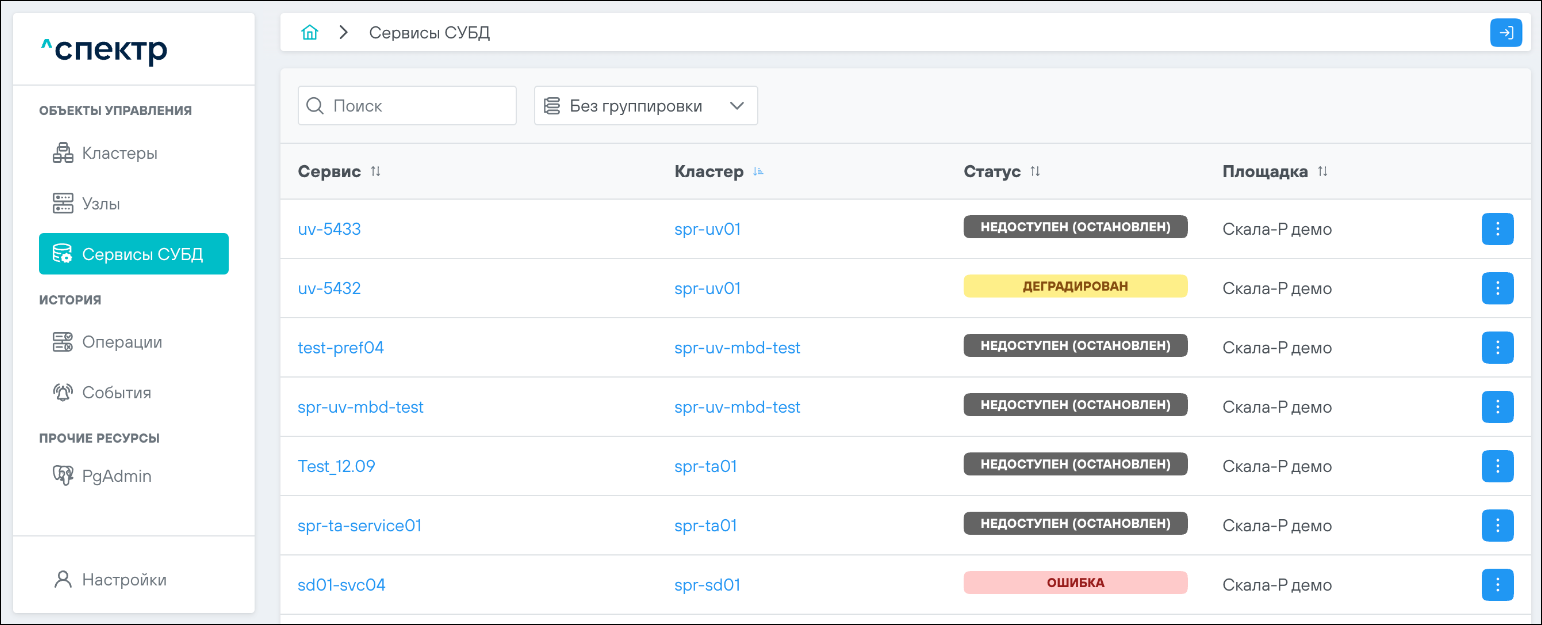
Task: Sort table by Сервис column
Action: pos(376,172)
